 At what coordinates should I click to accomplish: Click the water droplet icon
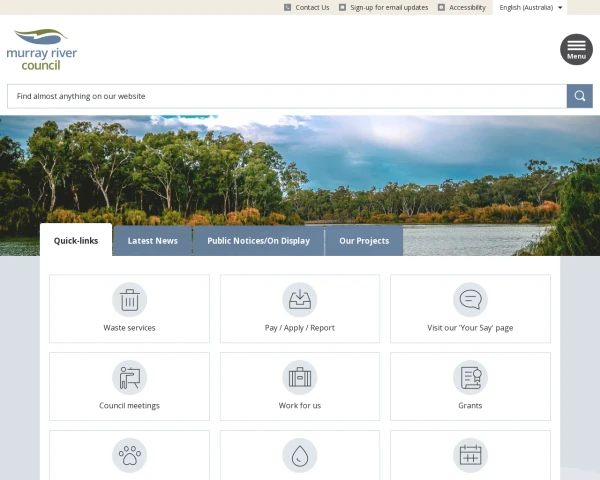tap(299, 455)
